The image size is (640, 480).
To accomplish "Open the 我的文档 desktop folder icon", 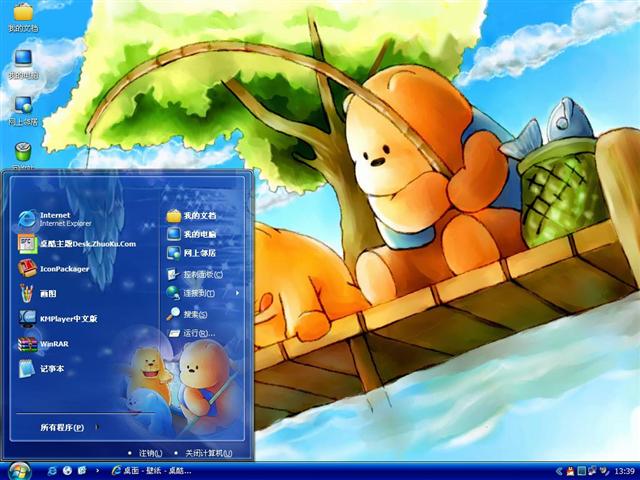I will [23, 17].
